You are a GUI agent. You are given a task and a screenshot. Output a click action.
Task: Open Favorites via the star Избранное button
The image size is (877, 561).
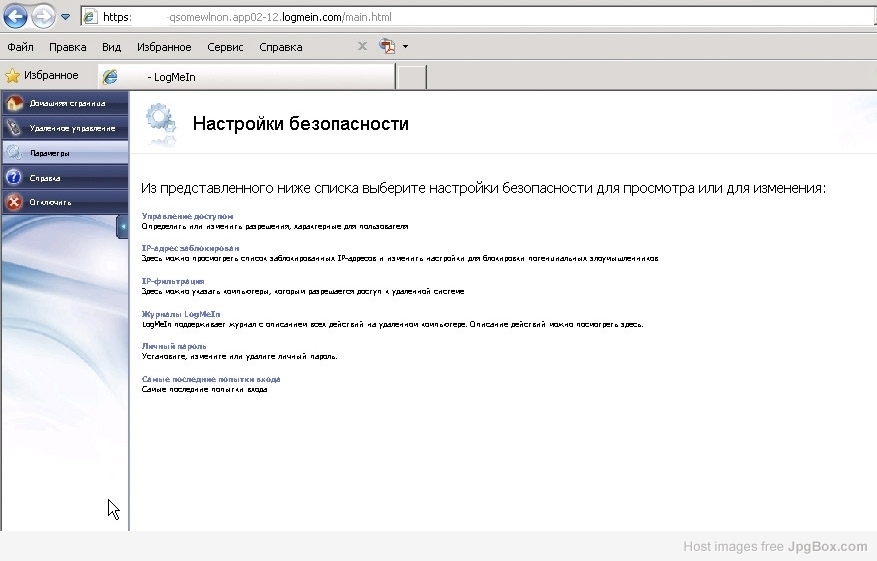42,76
